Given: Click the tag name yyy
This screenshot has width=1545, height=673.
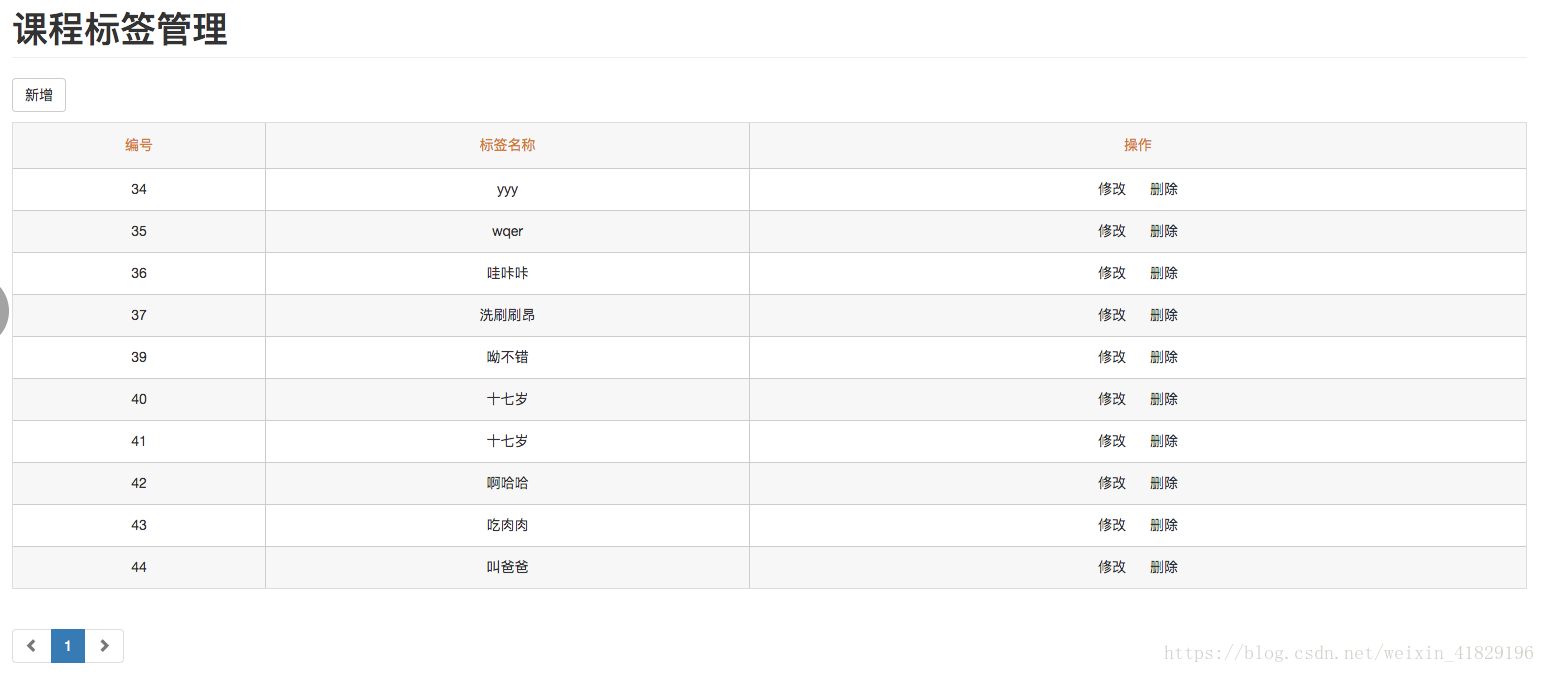Looking at the screenshot, I should pyautogui.click(x=507, y=189).
